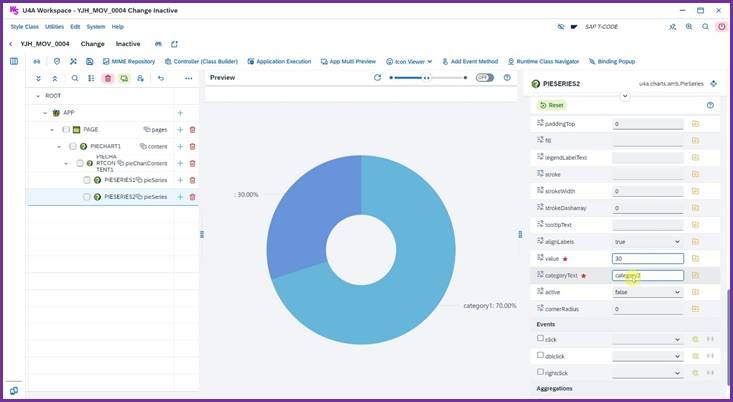Screen dimensions: 733x402
Task: Check the PIESERIES1 checkbox
Action: [x=87, y=180]
